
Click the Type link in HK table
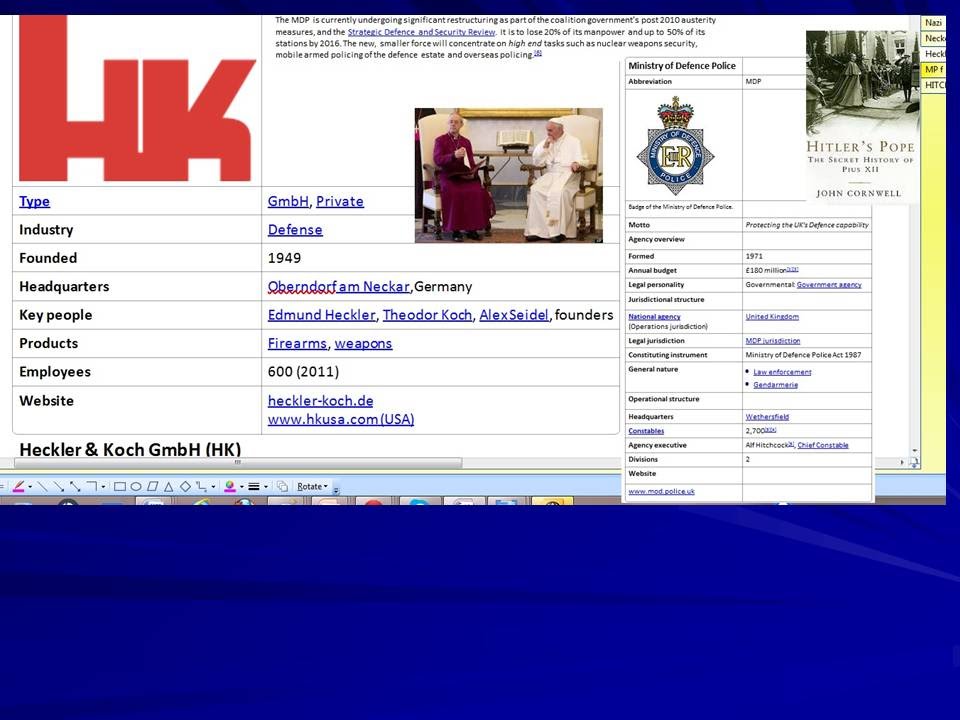click(x=34, y=201)
